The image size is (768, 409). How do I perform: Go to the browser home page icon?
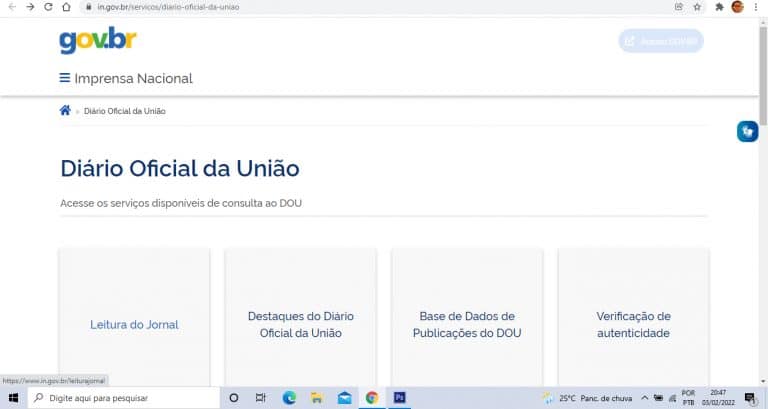(x=66, y=7)
